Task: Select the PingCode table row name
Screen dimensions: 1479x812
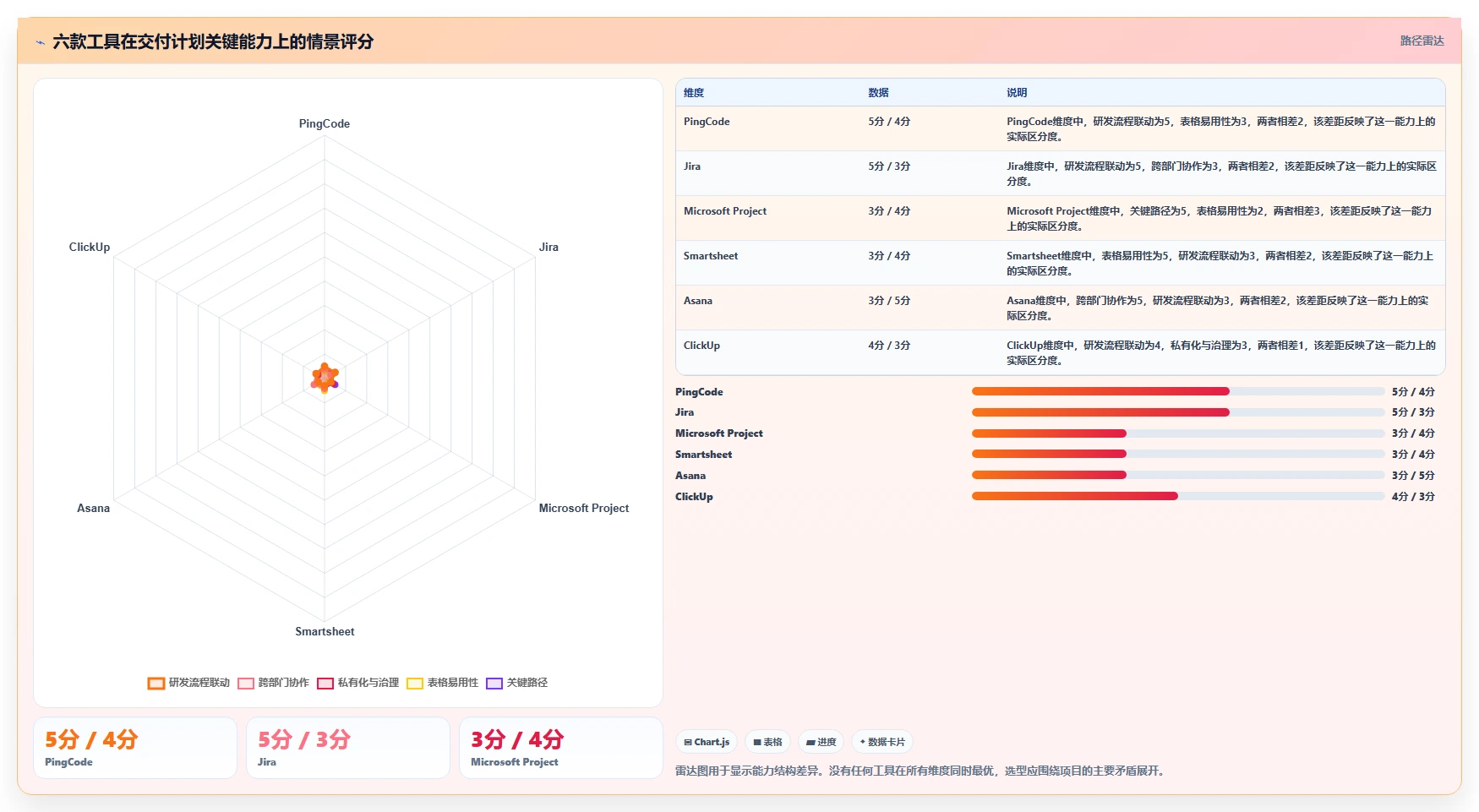Action: coord(707,122)
